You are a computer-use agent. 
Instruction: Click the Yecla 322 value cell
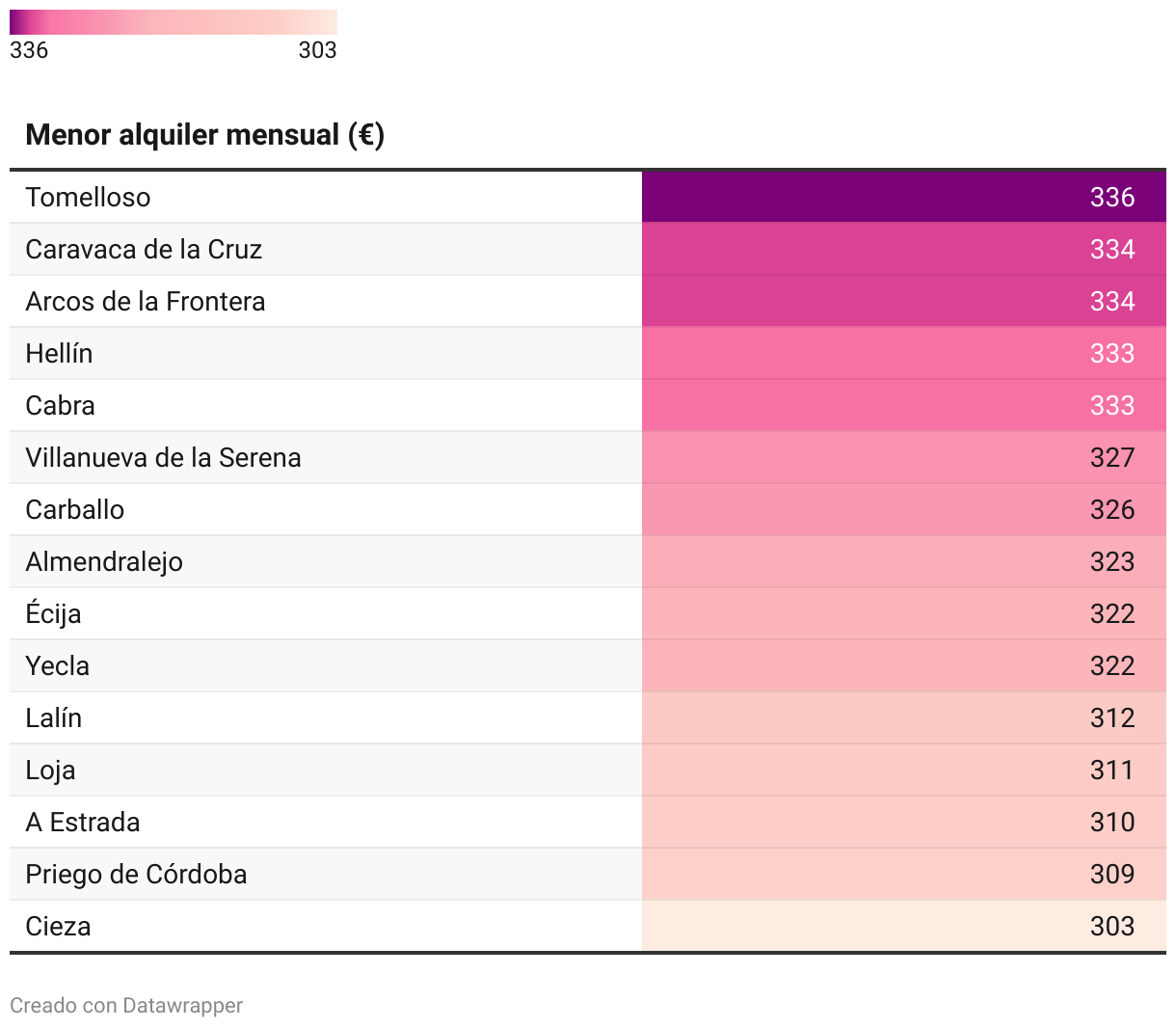904,665
